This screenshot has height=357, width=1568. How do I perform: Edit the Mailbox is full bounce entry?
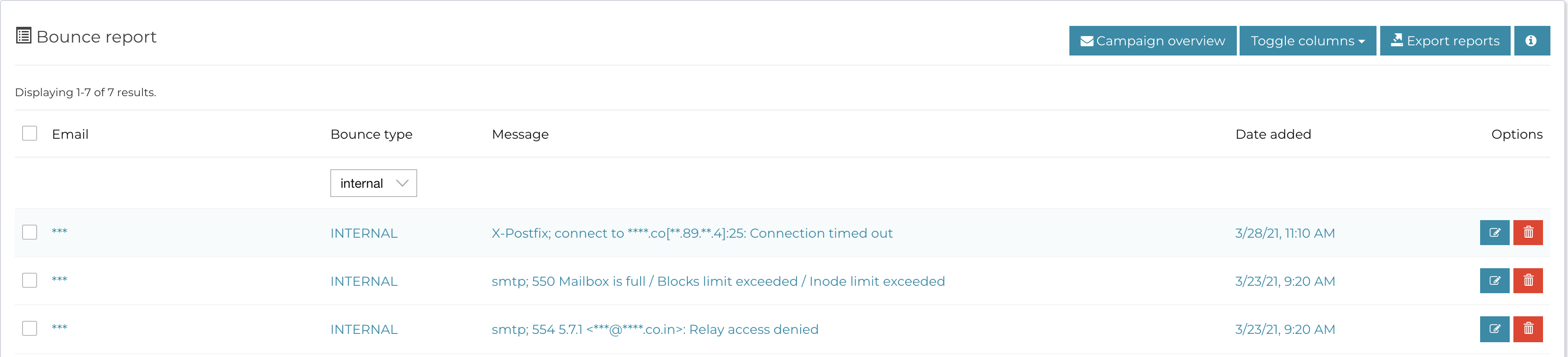[x=1494, y=280]
